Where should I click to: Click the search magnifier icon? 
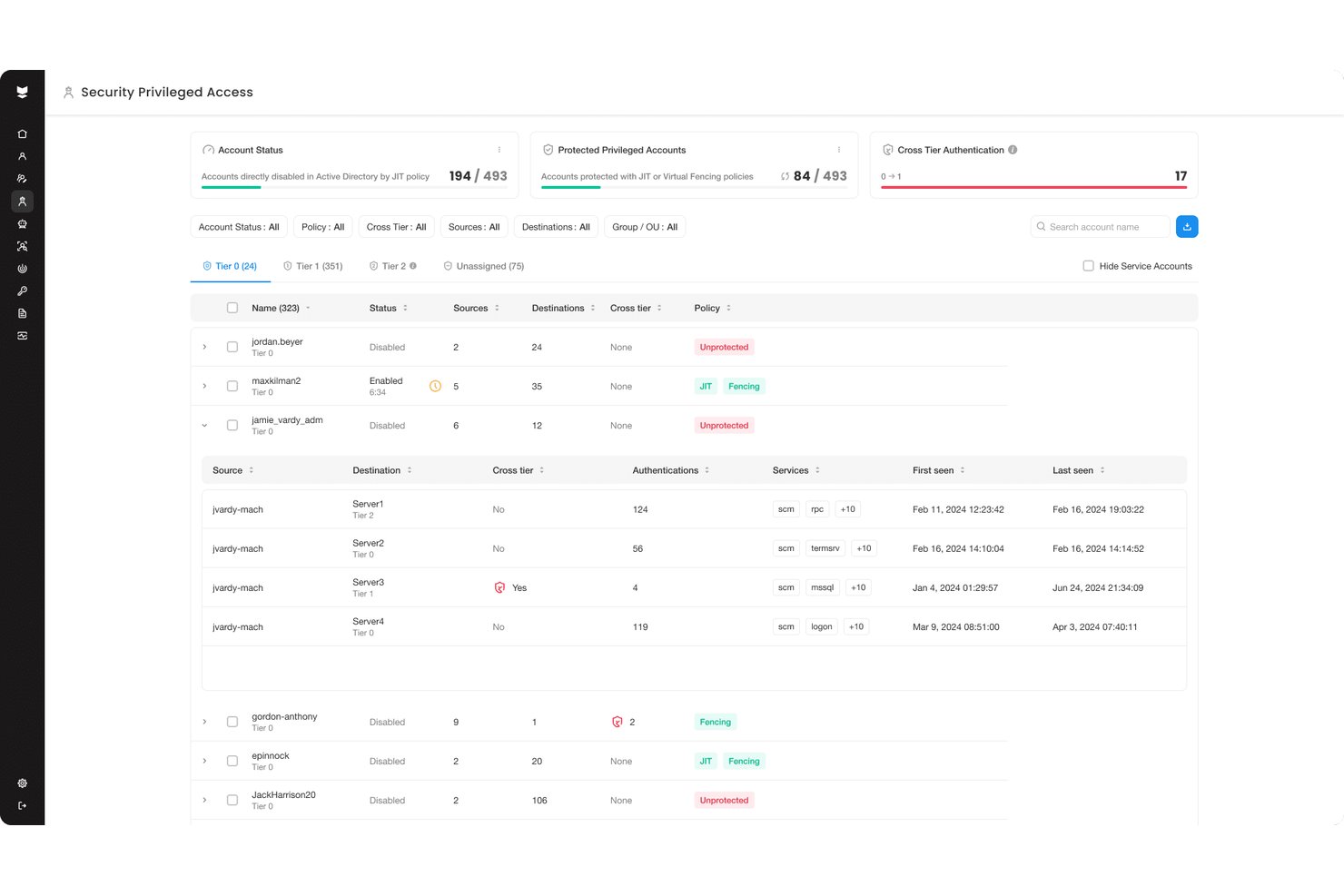1041,227
